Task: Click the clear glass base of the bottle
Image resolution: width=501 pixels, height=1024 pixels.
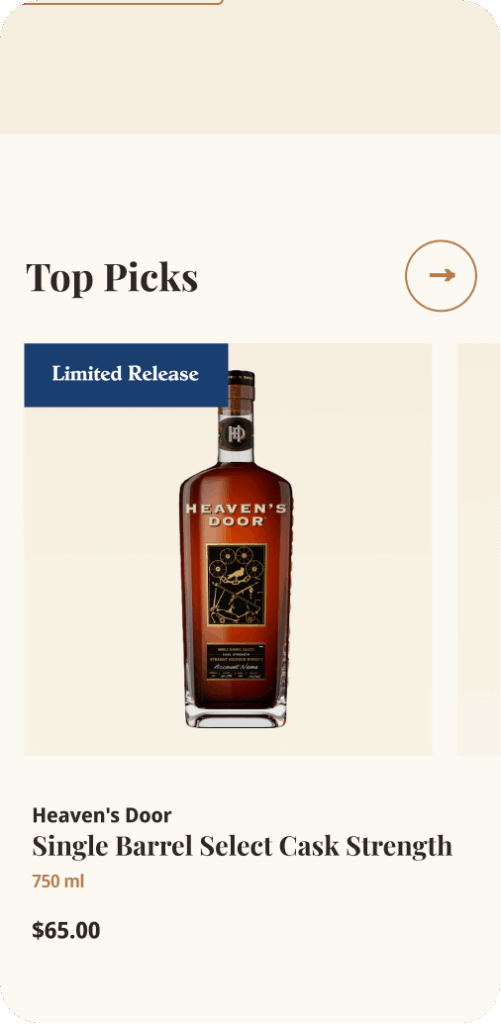Action: [236, 718]
